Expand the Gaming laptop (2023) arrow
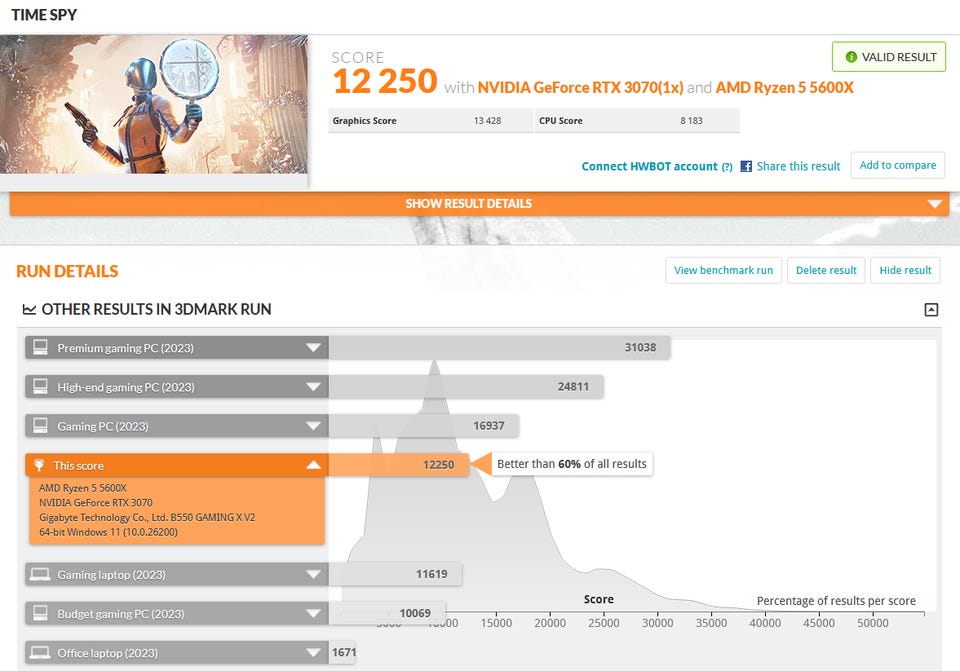Viewport: 960px width, 671px height. [313, 574]
